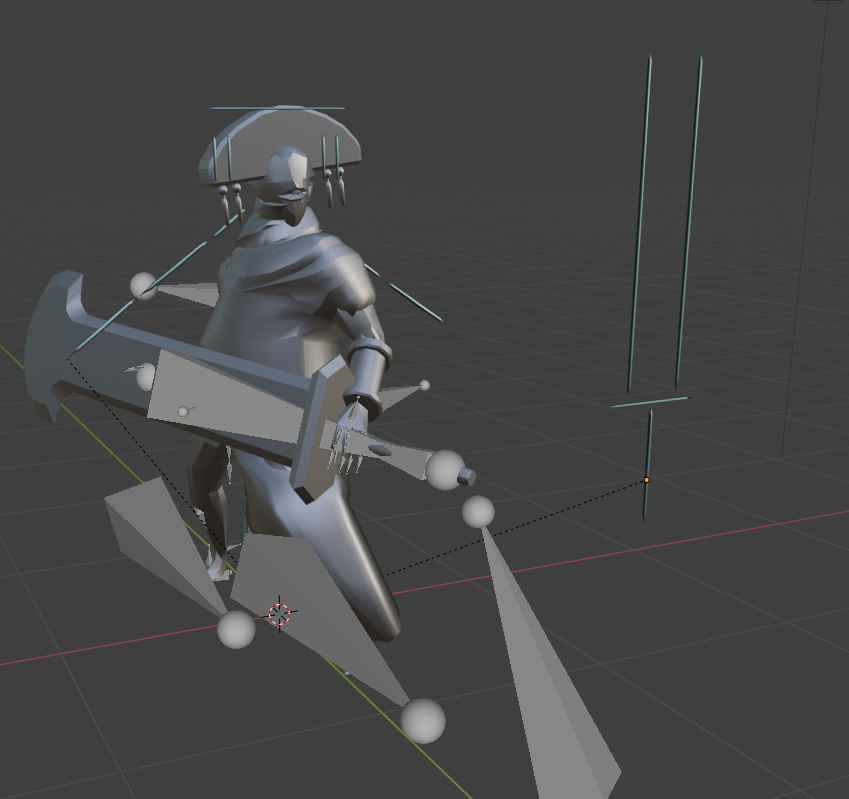This screenshot has height=799, width=849.
Task: Click the bone joint sphere next to the sword pommel
Action: [x=445, y=470]
